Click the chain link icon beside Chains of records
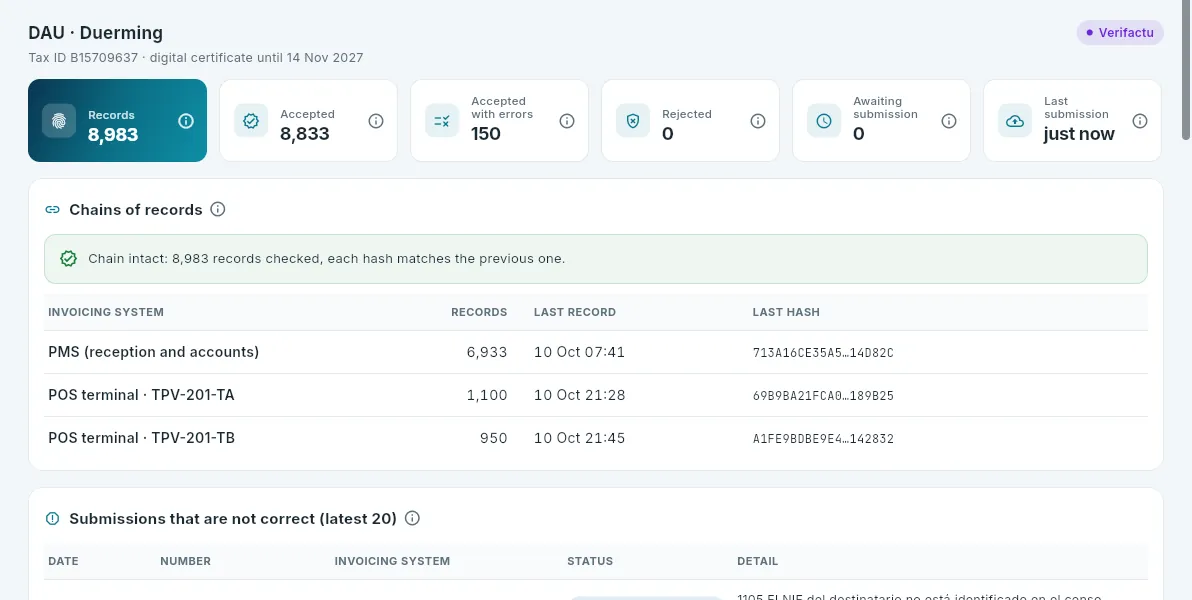 coord(52,210)
